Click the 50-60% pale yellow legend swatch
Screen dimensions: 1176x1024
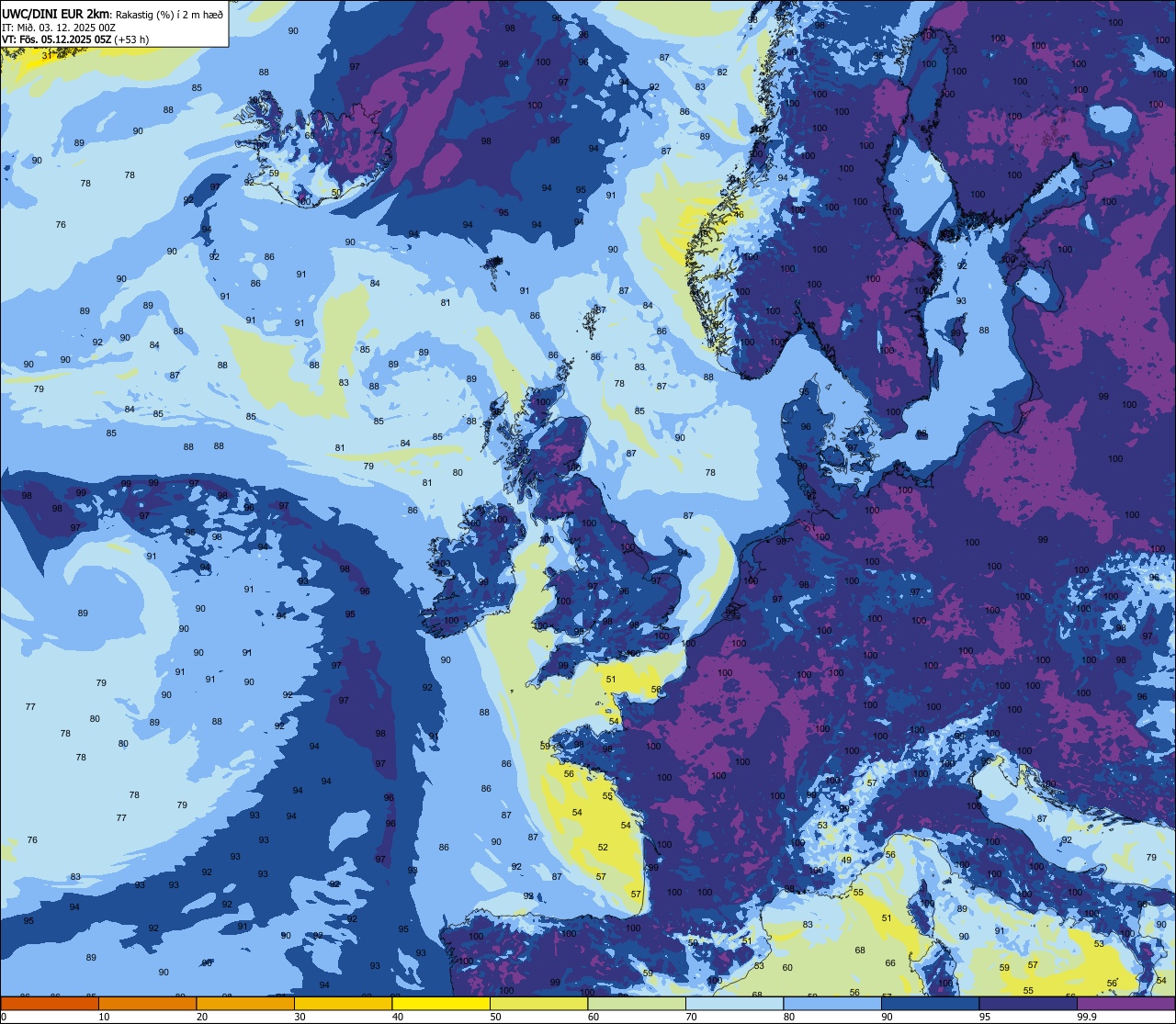coord(538,1003)
